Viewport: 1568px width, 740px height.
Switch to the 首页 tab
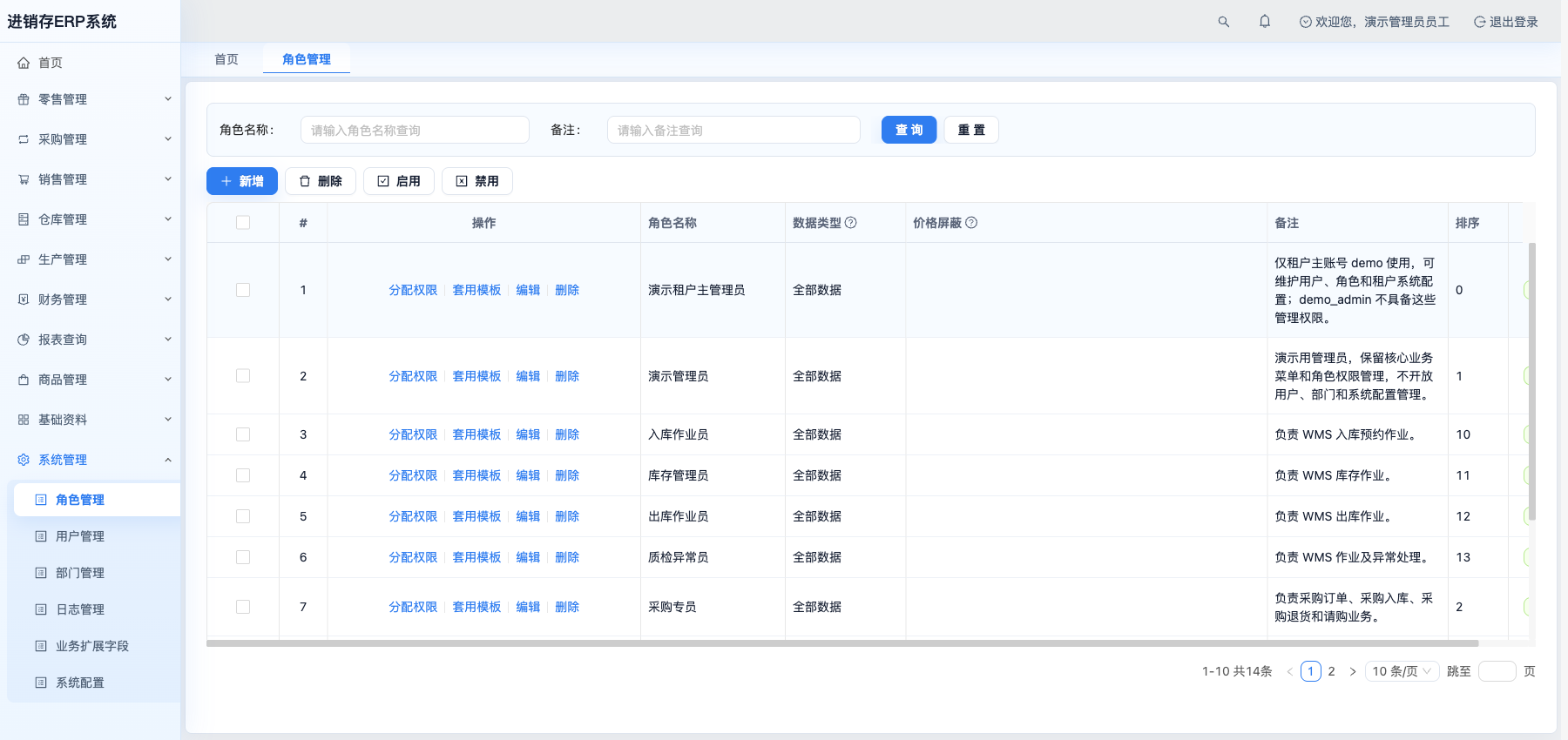click(x=226, y=59)
